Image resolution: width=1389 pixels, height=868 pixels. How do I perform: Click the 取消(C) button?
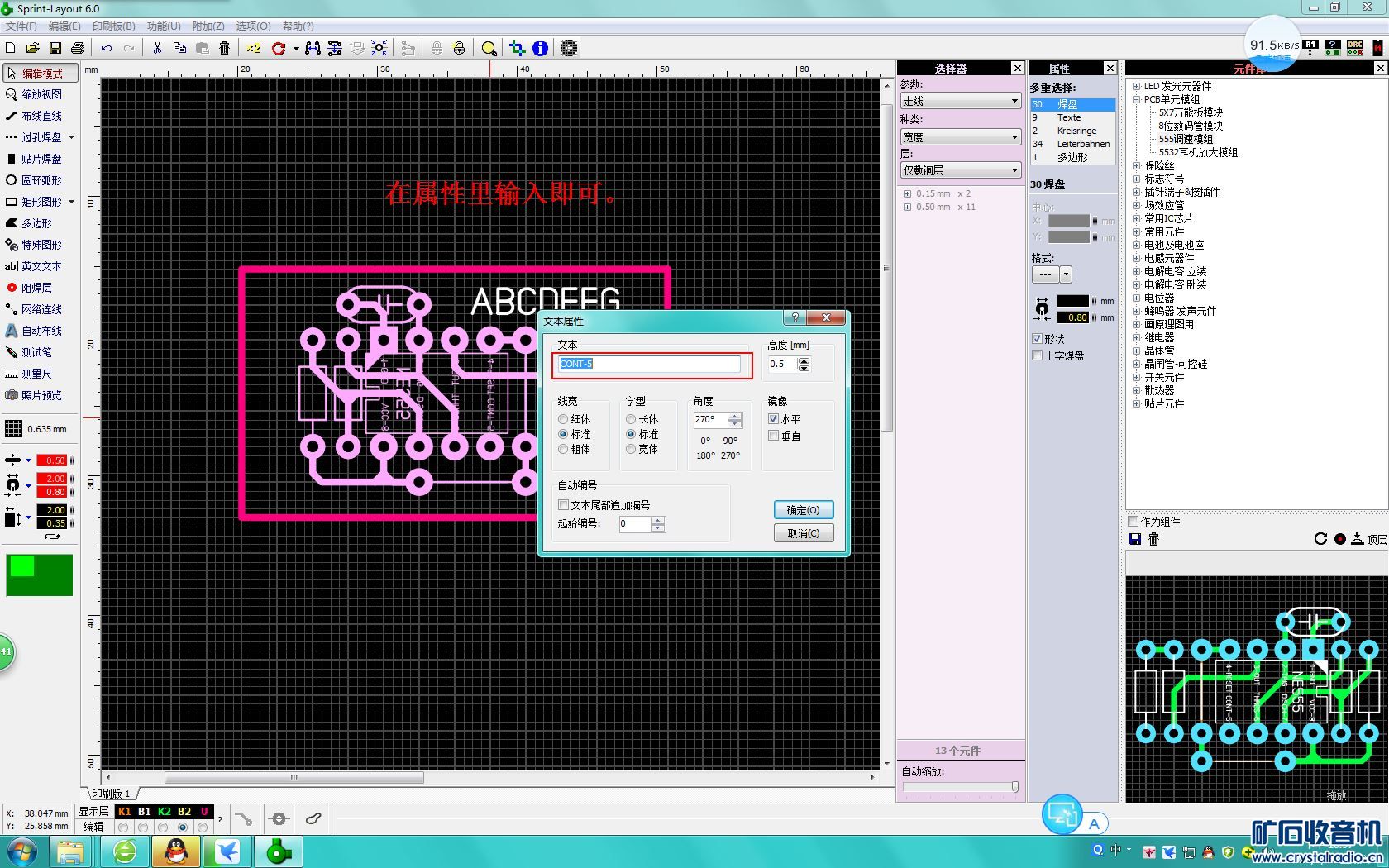803,533
